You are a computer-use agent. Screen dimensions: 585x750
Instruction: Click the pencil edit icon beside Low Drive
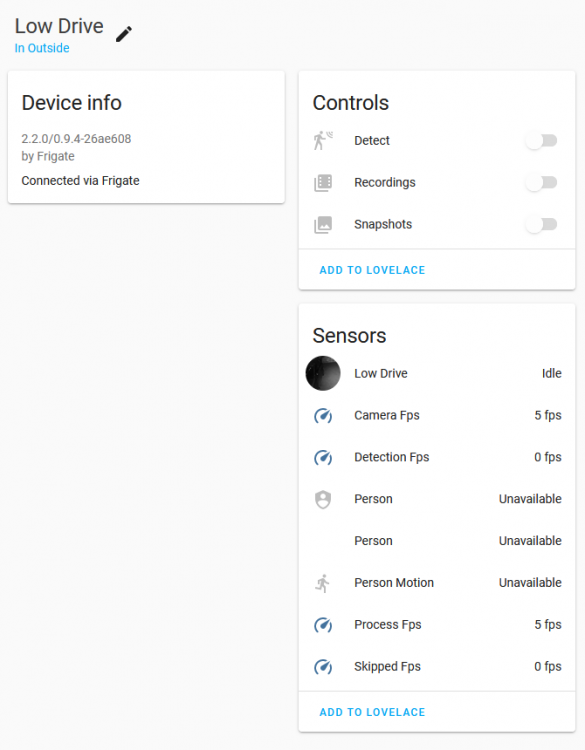123,34
